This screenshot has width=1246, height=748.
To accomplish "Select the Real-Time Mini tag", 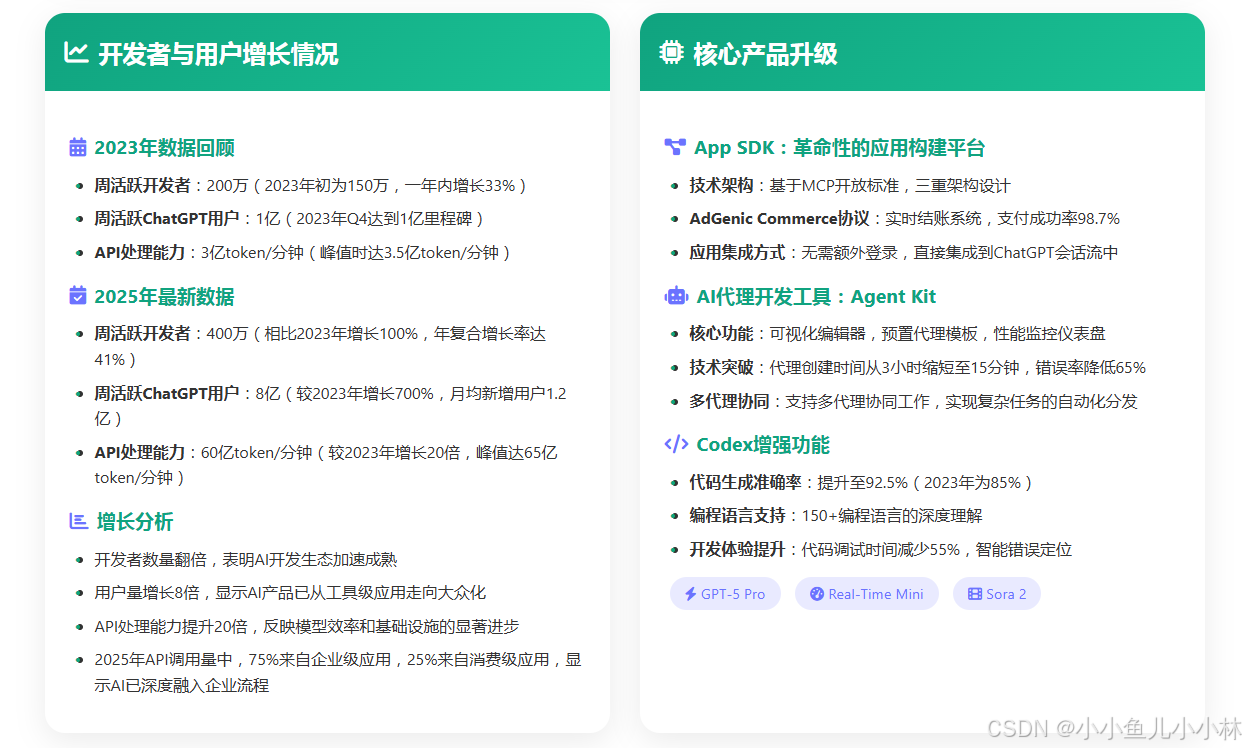I will click(866, 593).
